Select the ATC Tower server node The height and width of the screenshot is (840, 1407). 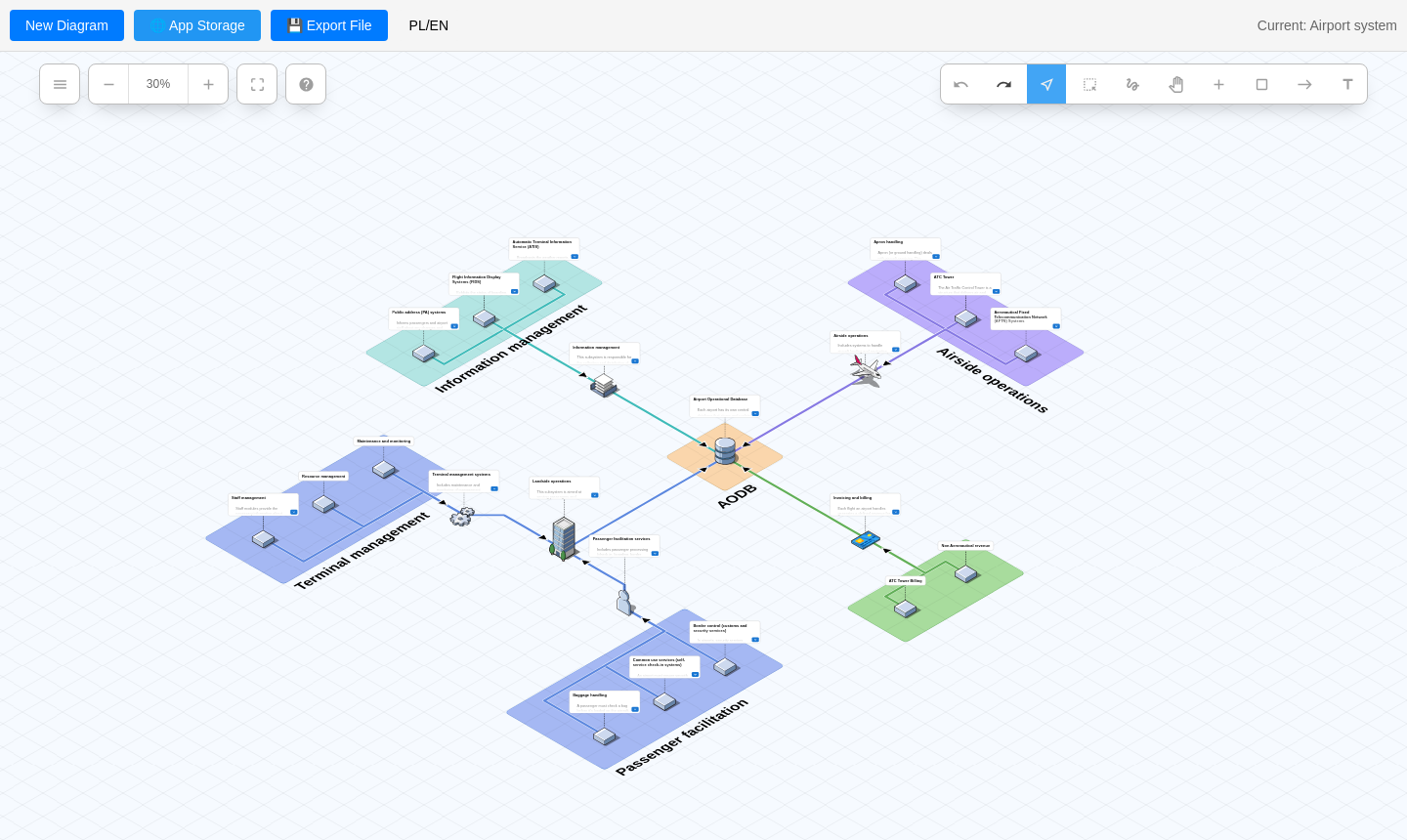tap(966, 318)
